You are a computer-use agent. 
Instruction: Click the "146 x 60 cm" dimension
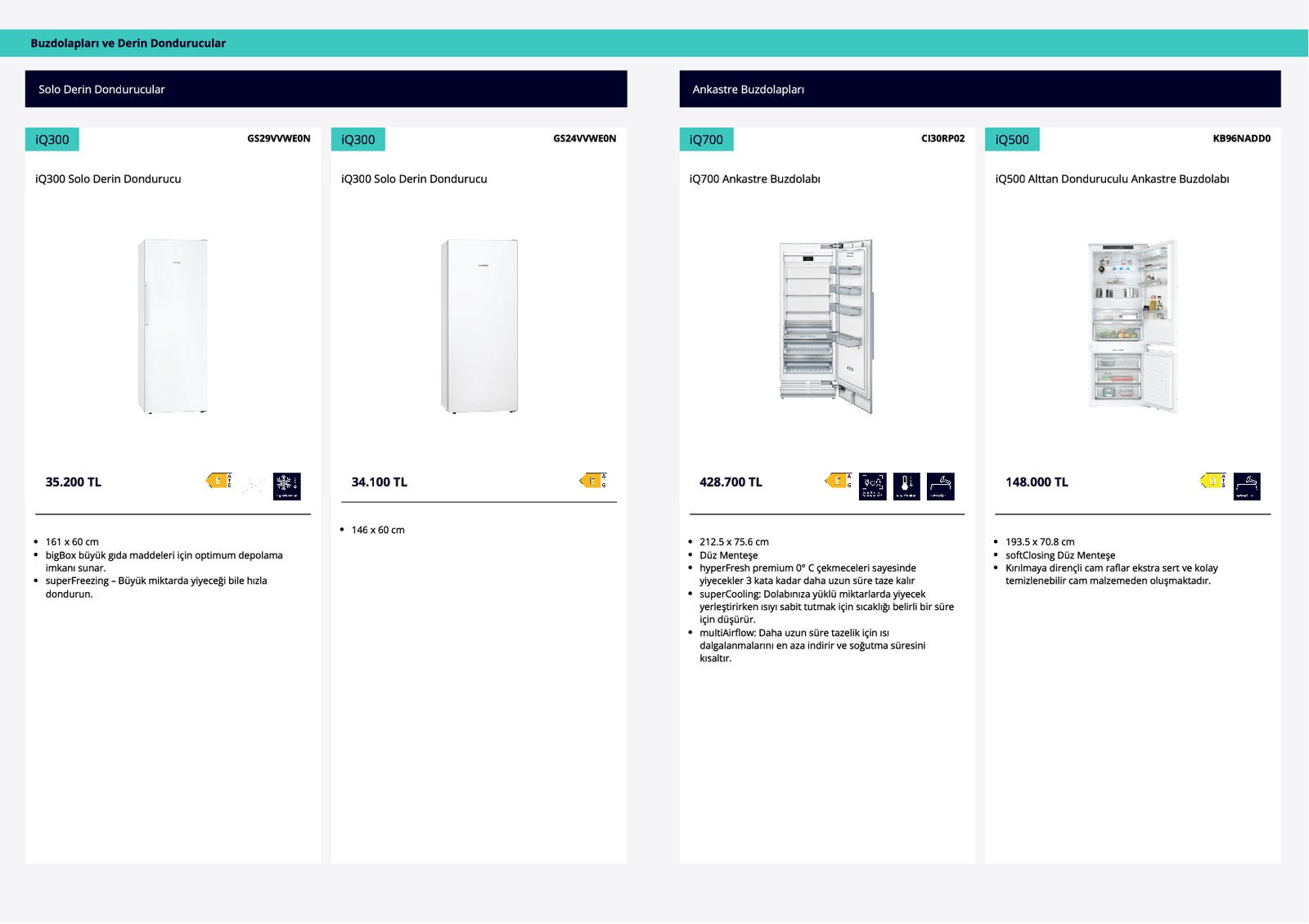(378, 530)
